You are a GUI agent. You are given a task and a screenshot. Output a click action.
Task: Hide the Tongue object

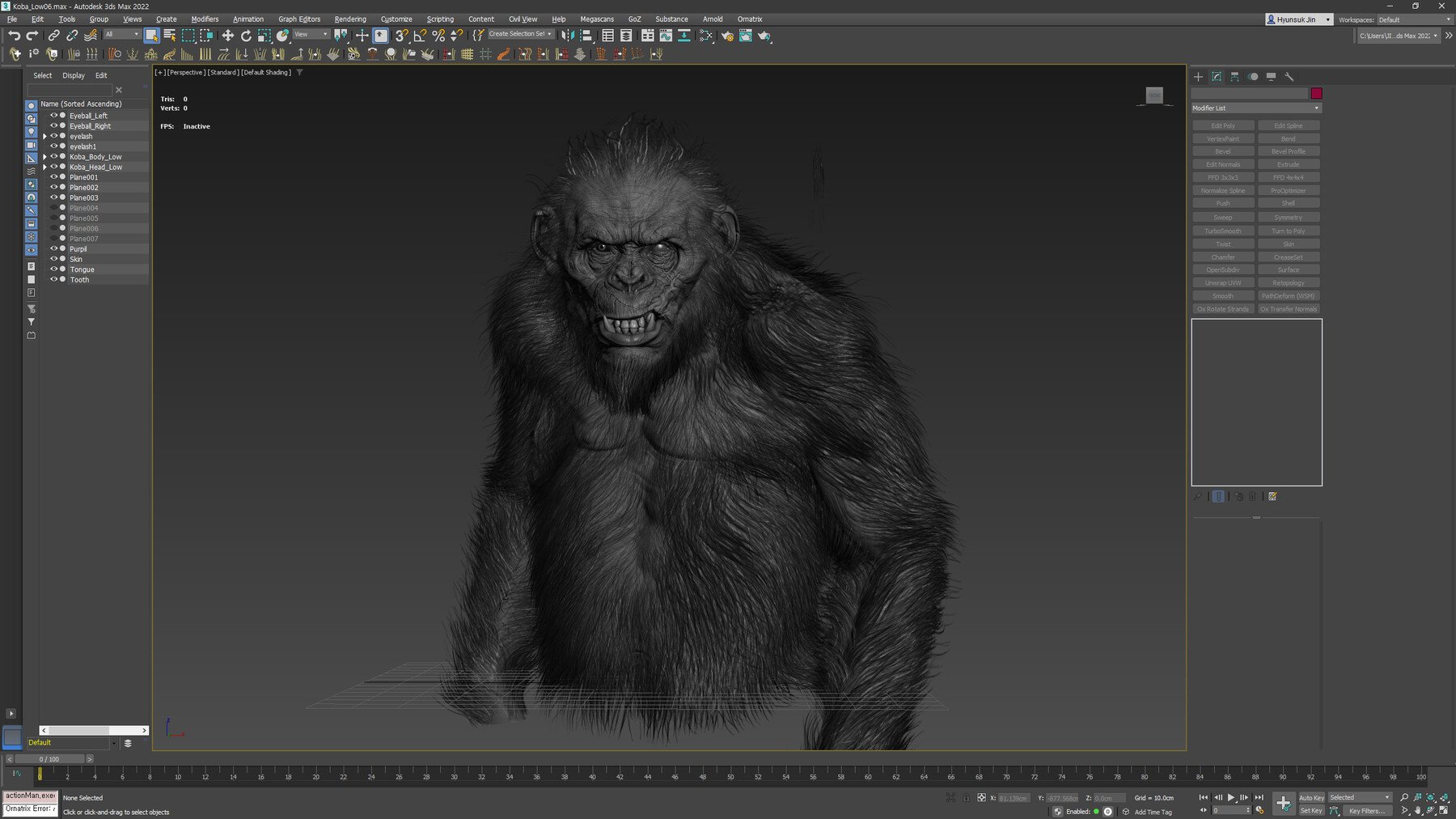point(54,269)
